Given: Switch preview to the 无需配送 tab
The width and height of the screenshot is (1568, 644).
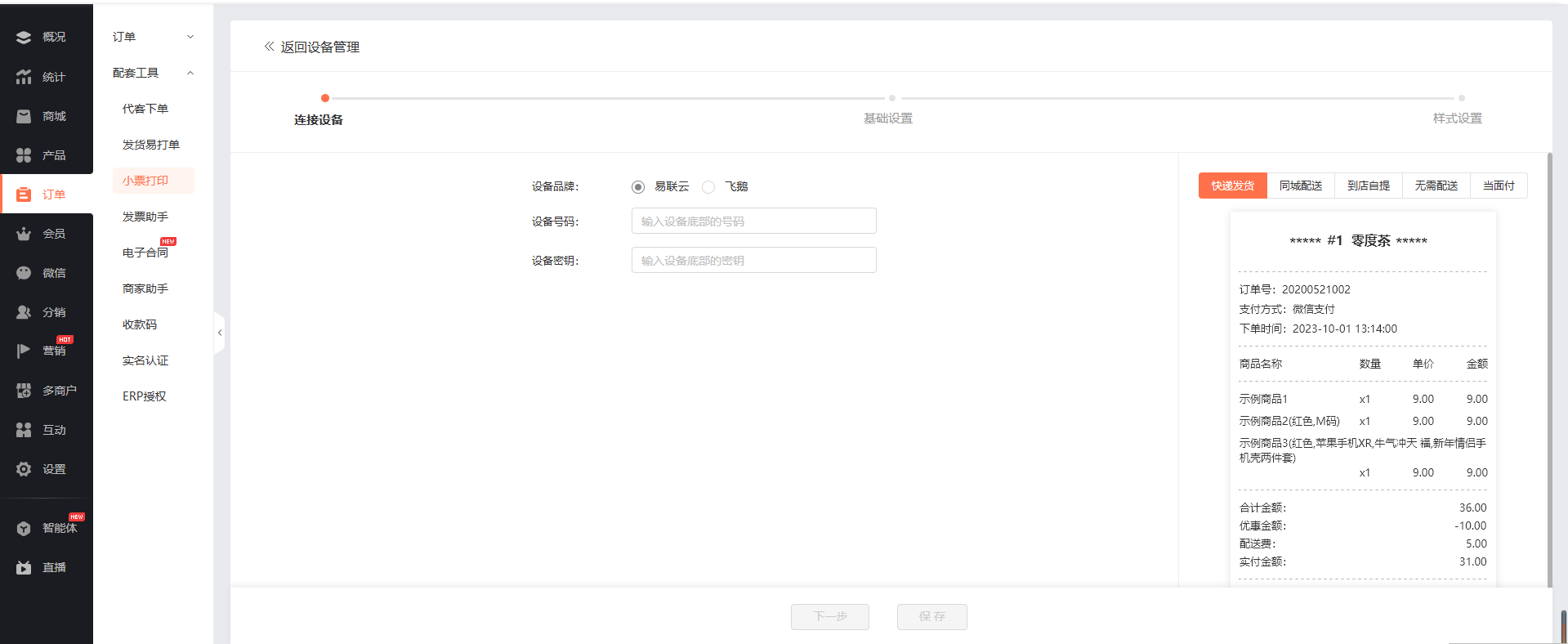Looking at the screenshot, I should [1436, 186].
